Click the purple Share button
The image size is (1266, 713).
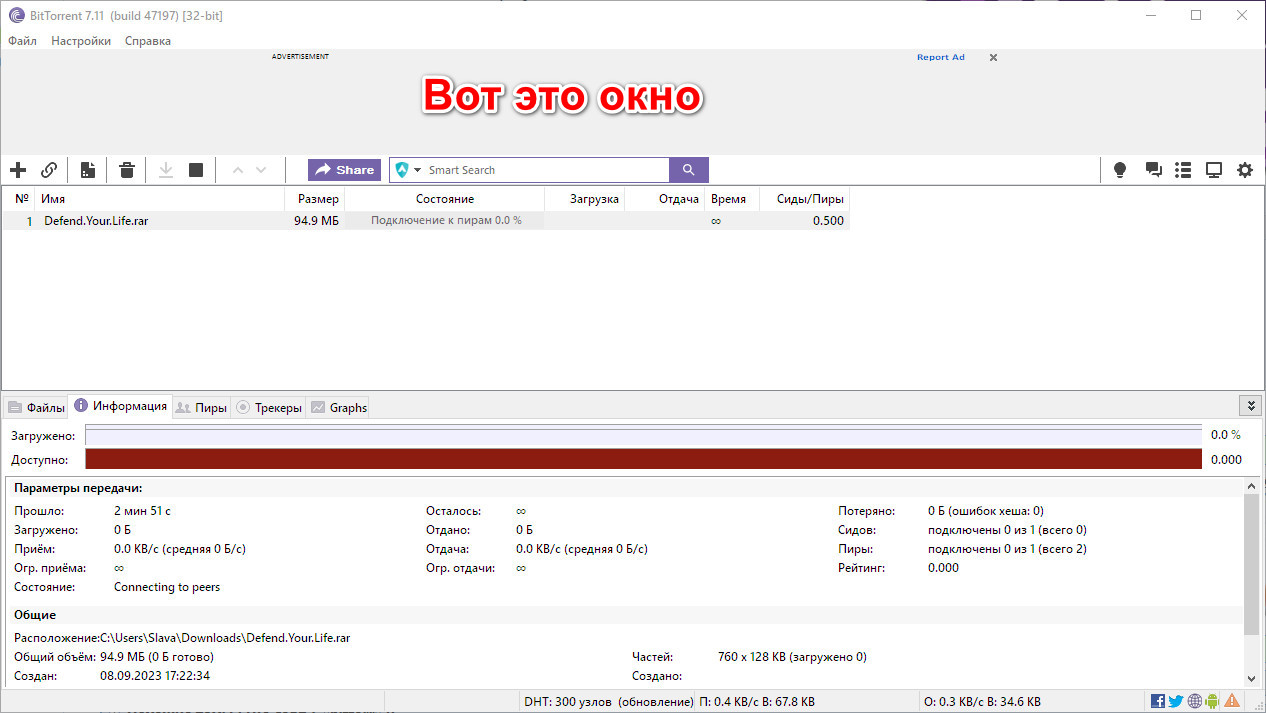344,170
